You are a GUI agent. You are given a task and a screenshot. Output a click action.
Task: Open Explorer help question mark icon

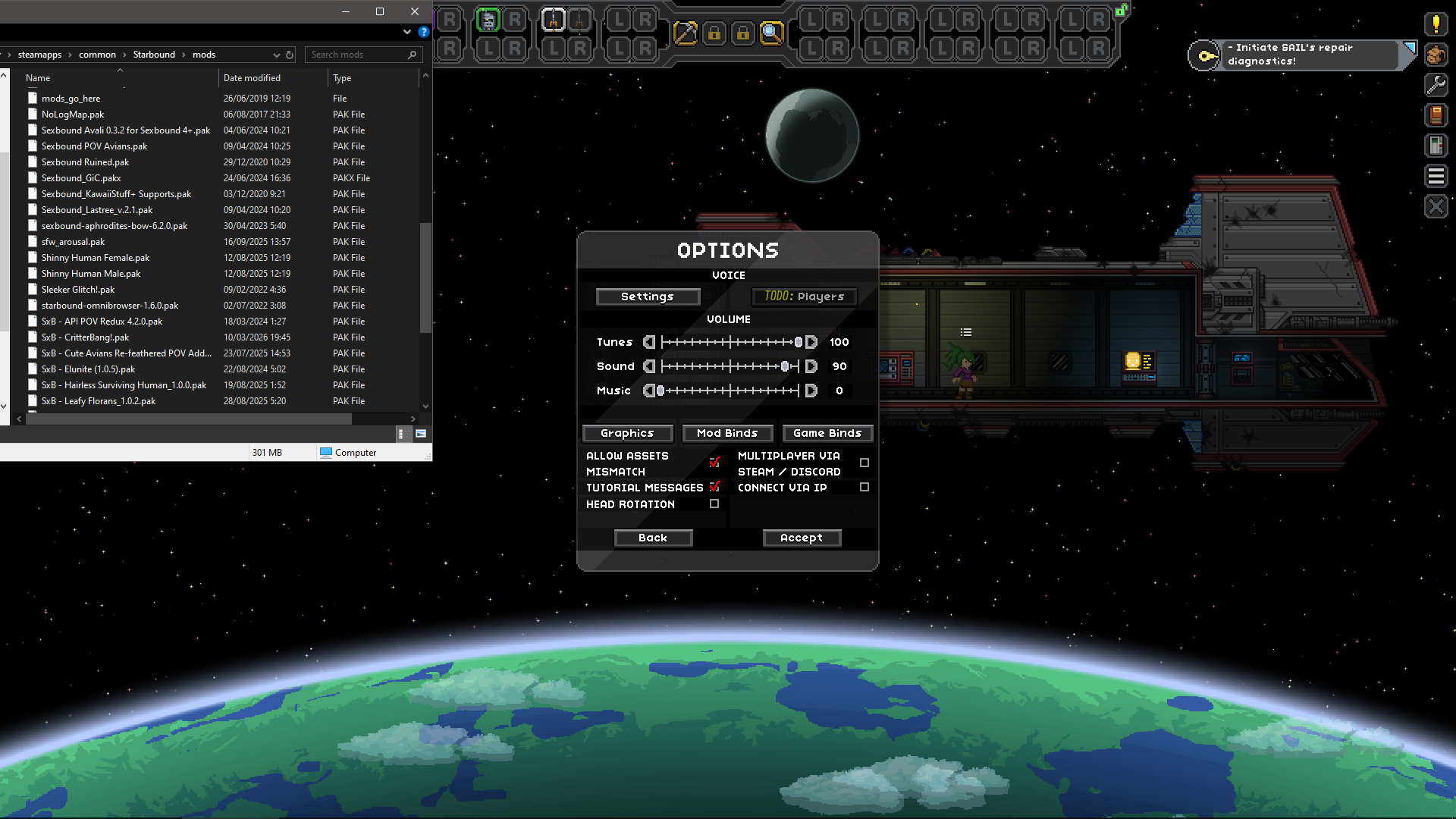point(424,32)
